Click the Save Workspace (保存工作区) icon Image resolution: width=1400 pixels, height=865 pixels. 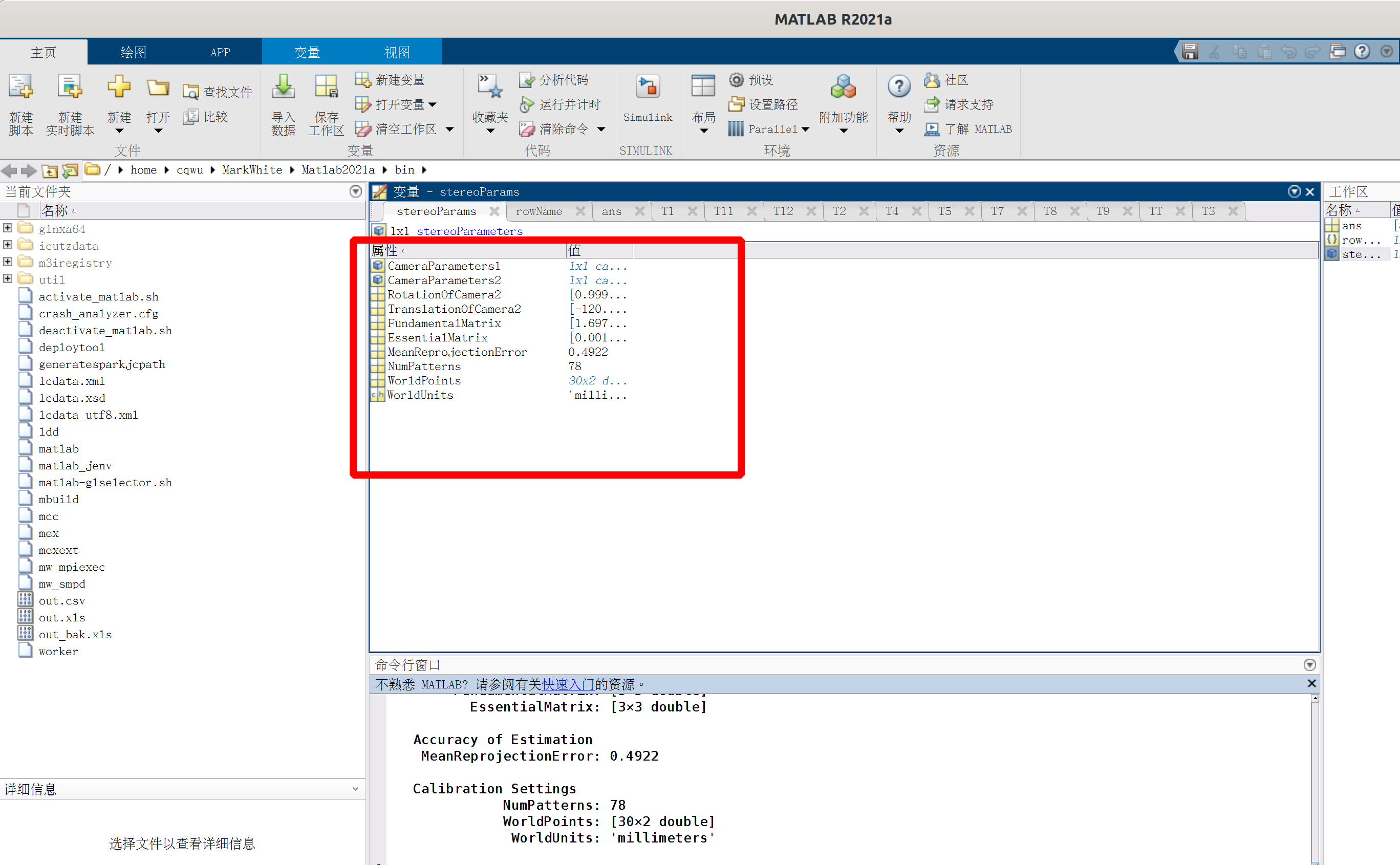click(326, 87)
